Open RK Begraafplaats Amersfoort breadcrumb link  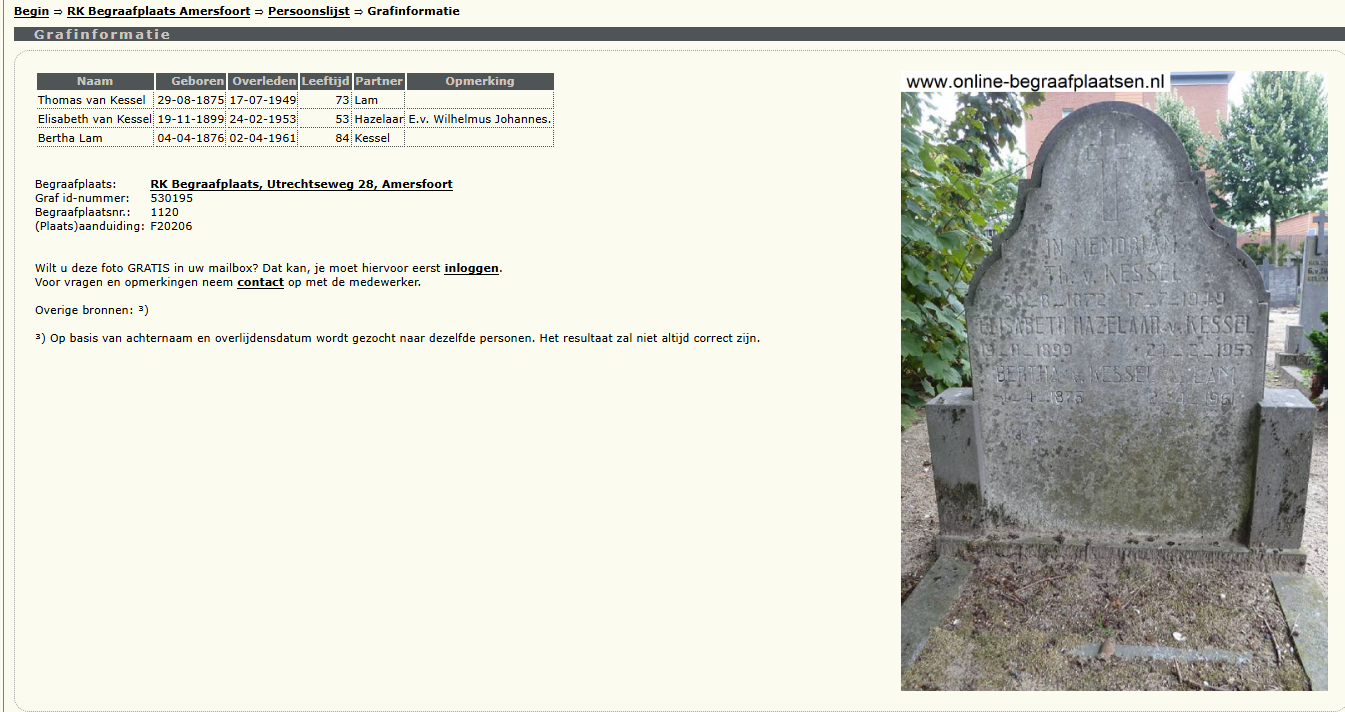coord(158,11)
